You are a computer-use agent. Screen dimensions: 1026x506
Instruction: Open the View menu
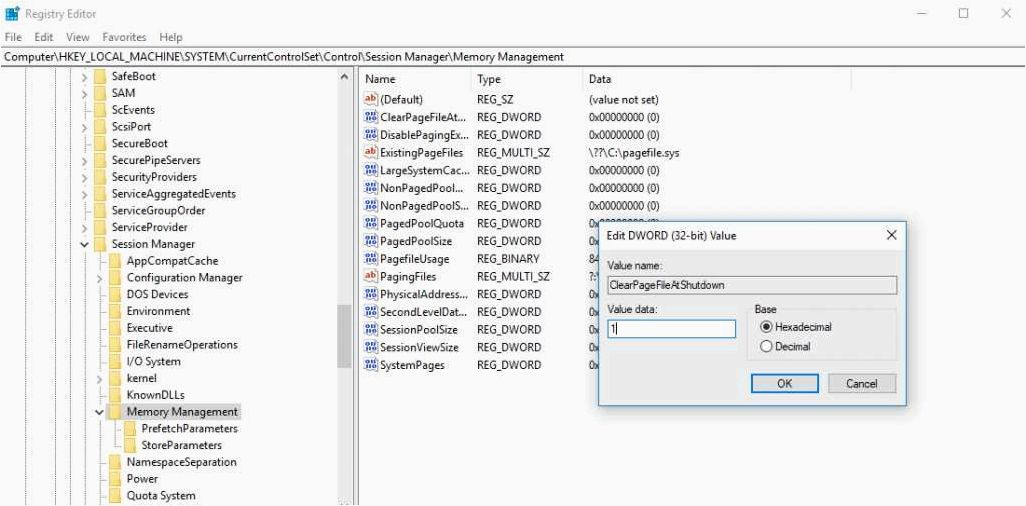pyautogui.click(x=78, y=37)
